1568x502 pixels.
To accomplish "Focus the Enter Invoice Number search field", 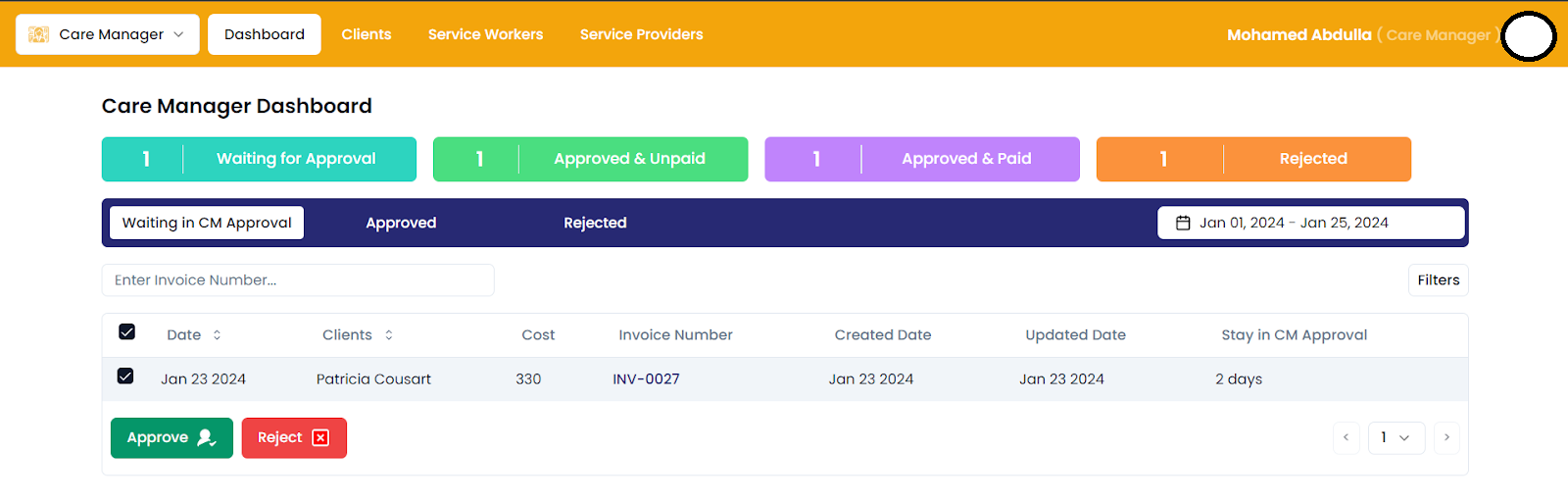I will [x=298, y=280].
